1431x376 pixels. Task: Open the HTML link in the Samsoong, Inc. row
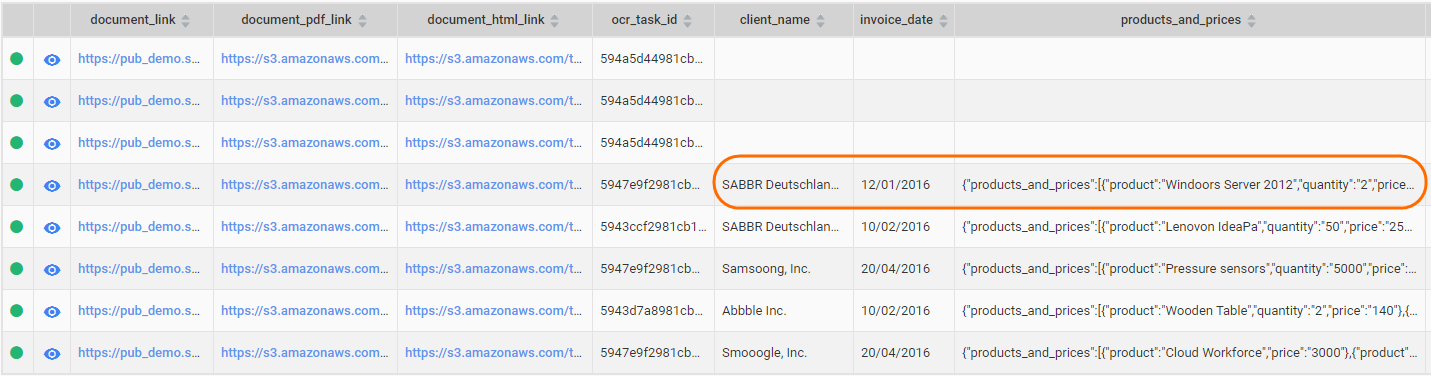tap(494, 269)
